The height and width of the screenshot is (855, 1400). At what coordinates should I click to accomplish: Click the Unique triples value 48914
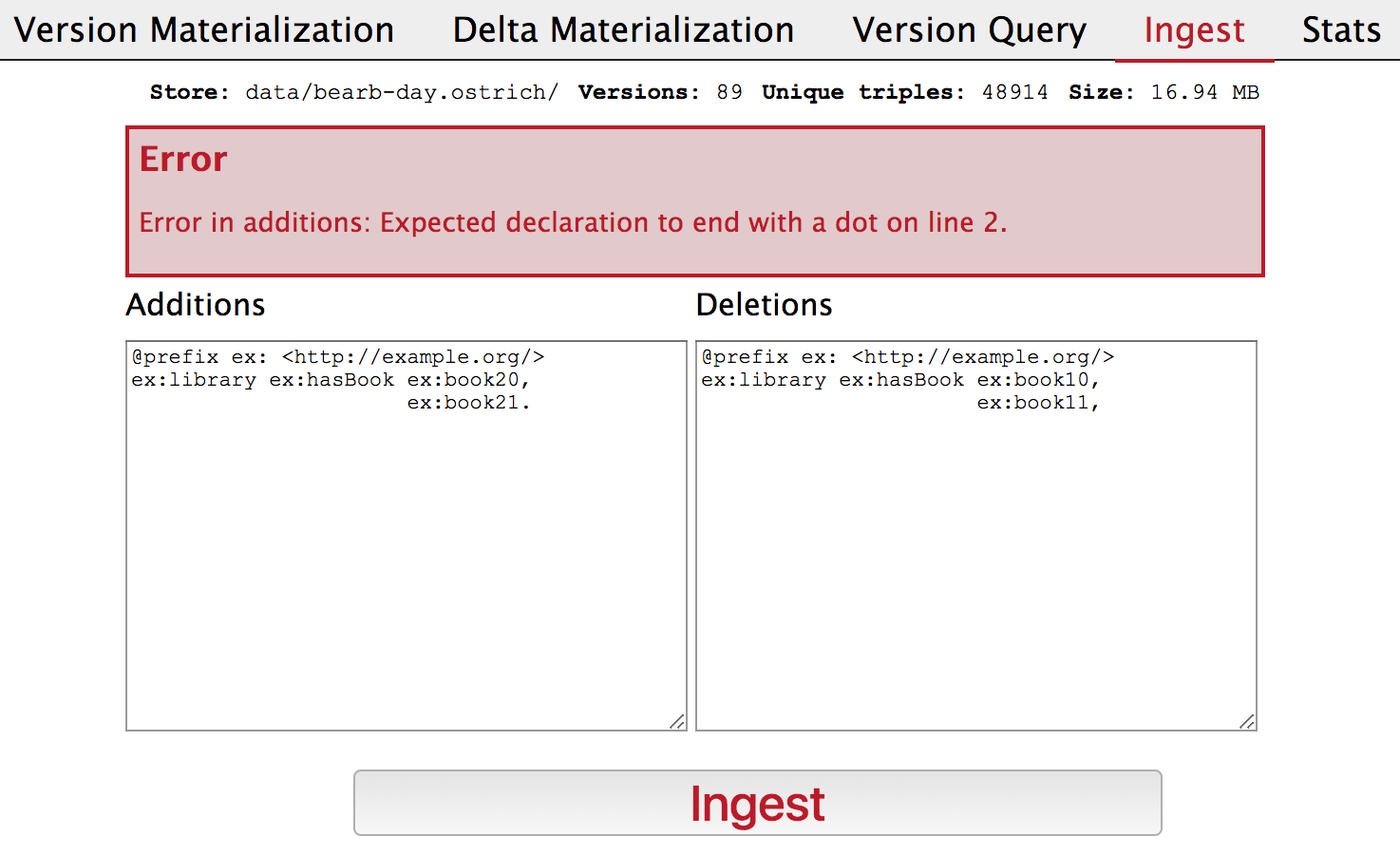pos(1014,92)
